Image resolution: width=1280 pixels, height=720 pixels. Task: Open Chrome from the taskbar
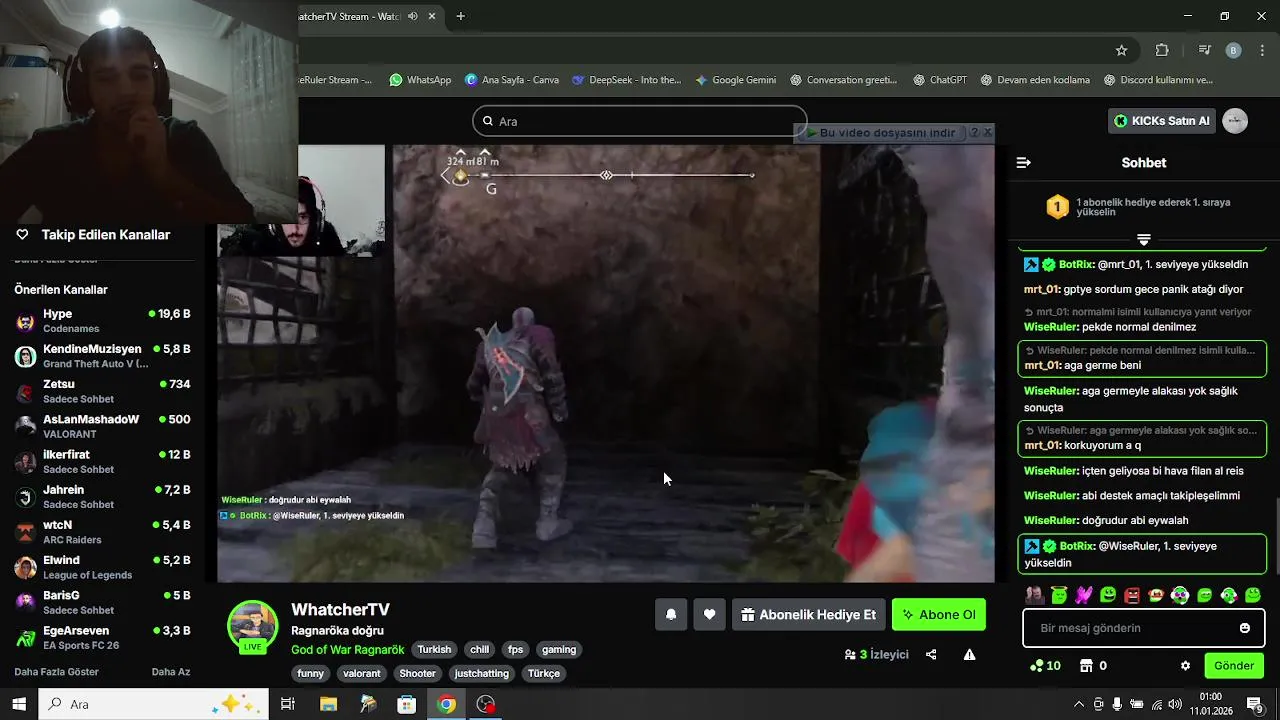(x=446, y=704)
